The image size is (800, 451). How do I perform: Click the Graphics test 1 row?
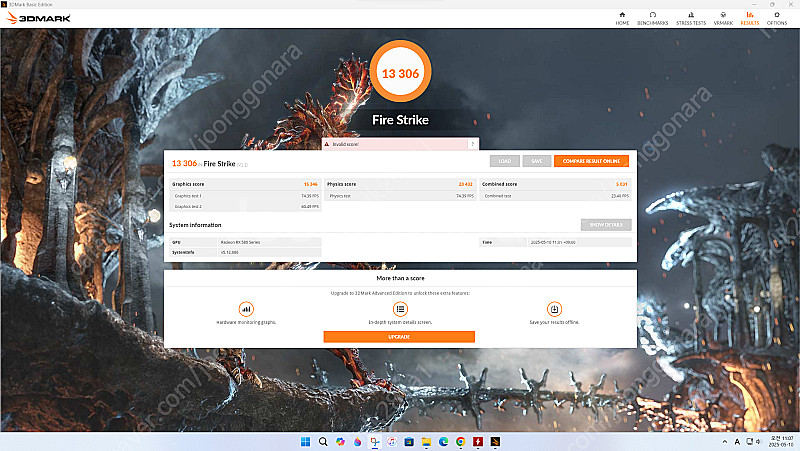click(245, 196)
